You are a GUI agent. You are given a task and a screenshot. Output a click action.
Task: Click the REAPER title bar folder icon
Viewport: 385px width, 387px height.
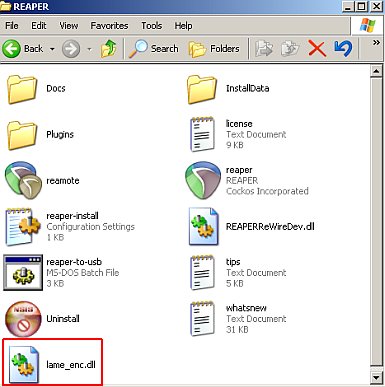pyautogui.click(x=6, y=6)
